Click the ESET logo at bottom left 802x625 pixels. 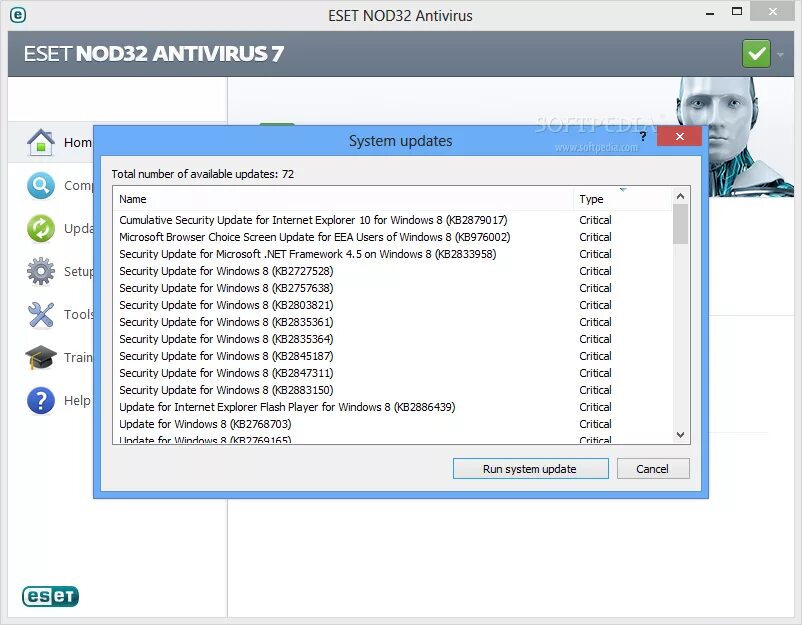[50, 596]
